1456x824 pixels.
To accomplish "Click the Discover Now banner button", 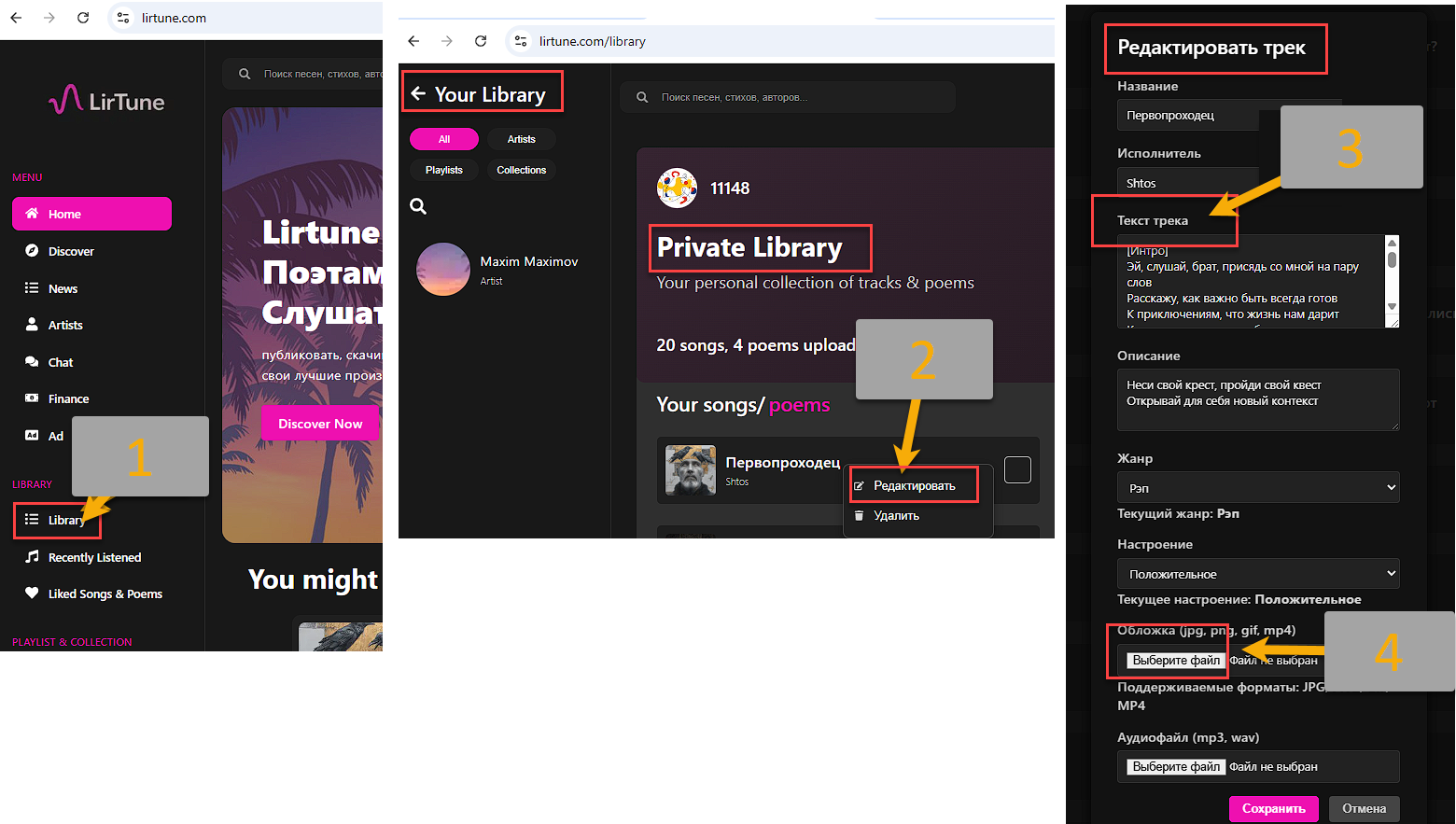I will [x=319, y=424].
